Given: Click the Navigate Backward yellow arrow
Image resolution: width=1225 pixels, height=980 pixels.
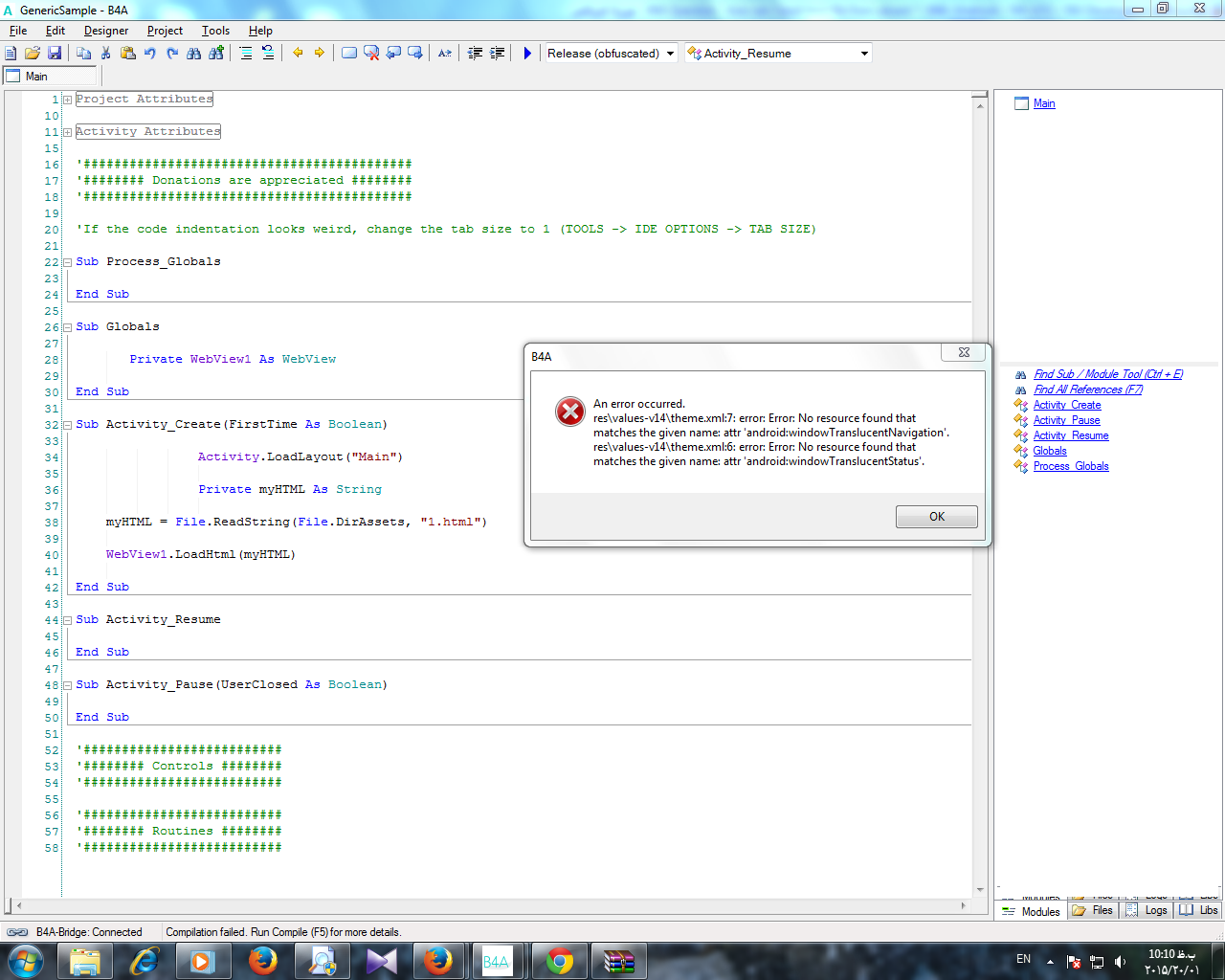Looking at the screenshot, I should coord(298,54).
